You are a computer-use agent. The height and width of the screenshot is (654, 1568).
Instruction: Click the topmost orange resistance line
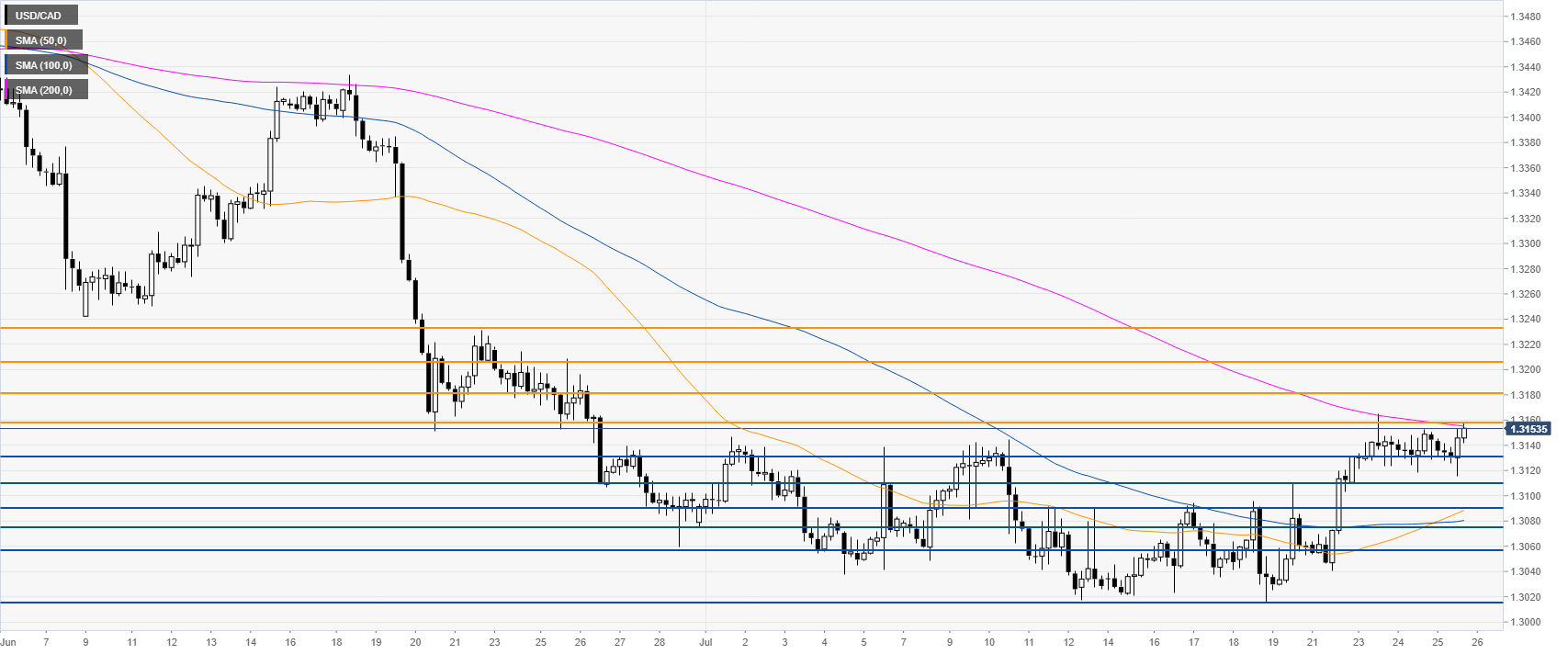751,327
